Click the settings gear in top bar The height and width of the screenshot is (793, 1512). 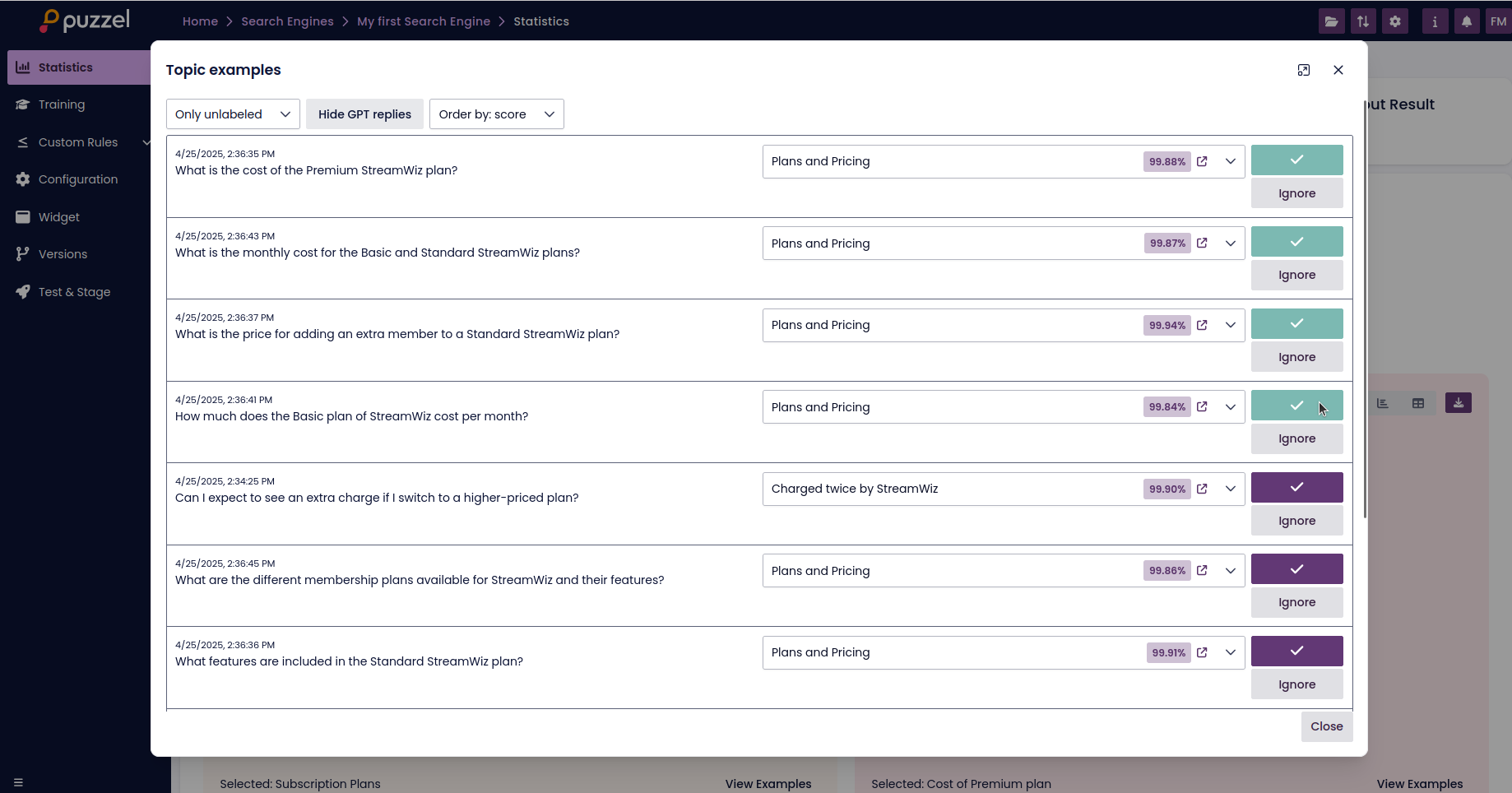coord(1395,21)
